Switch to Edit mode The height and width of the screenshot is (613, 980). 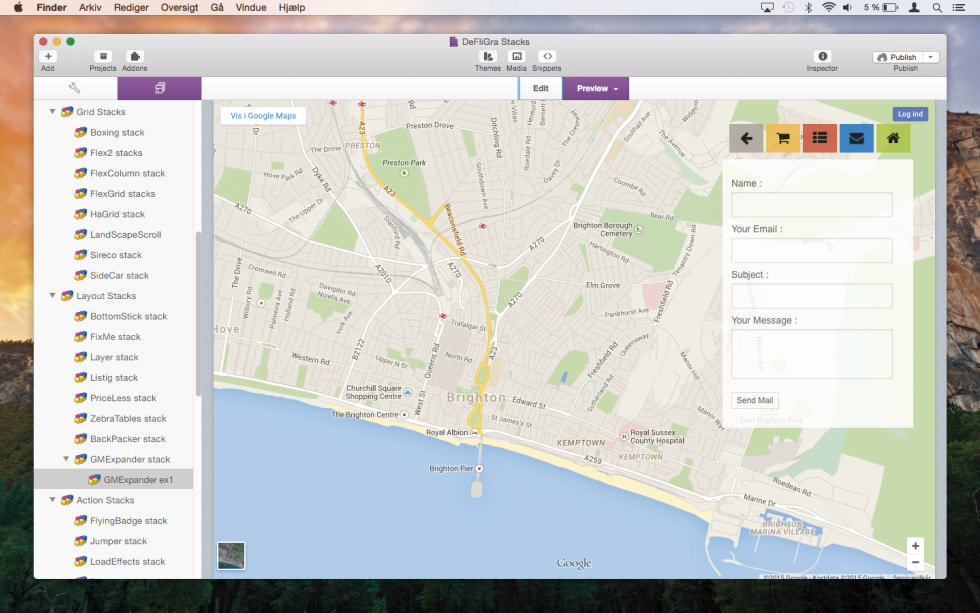coord(541,88)
